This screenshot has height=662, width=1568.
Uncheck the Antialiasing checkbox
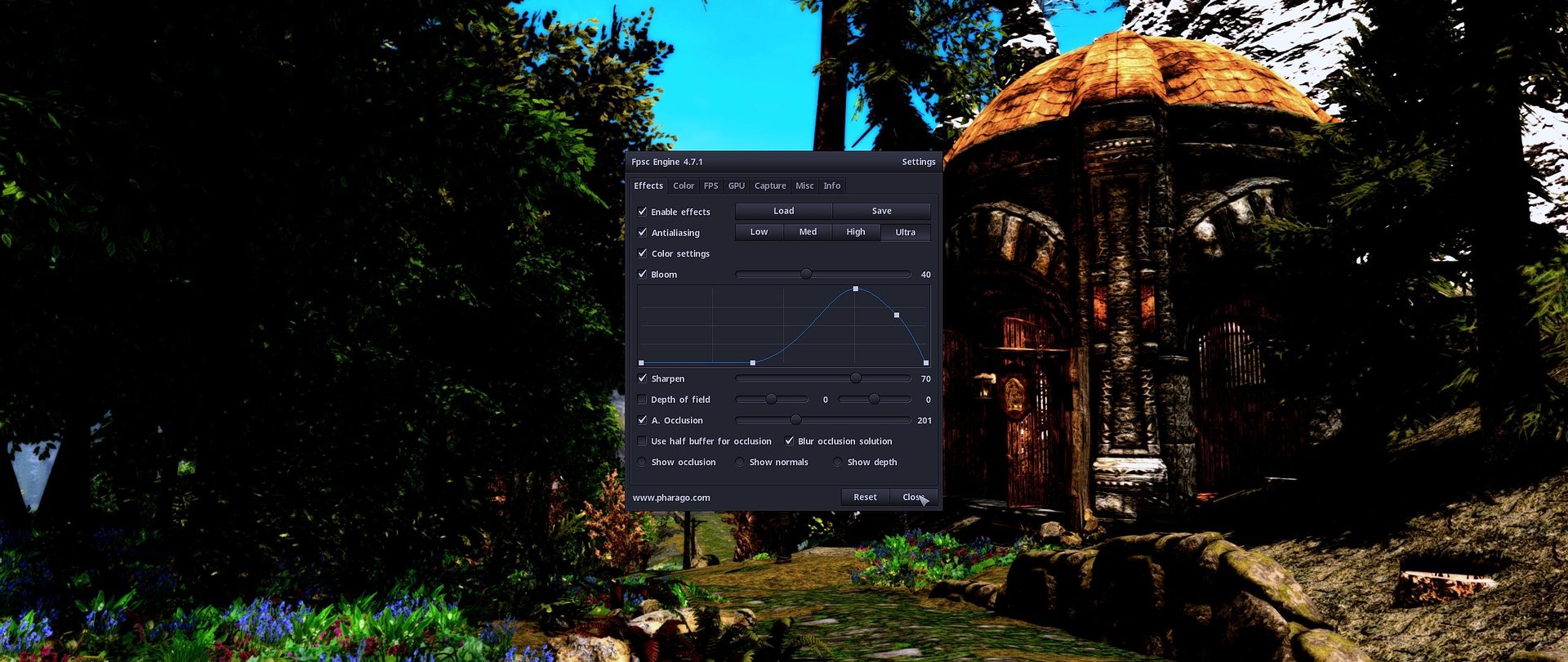[643, 233]
